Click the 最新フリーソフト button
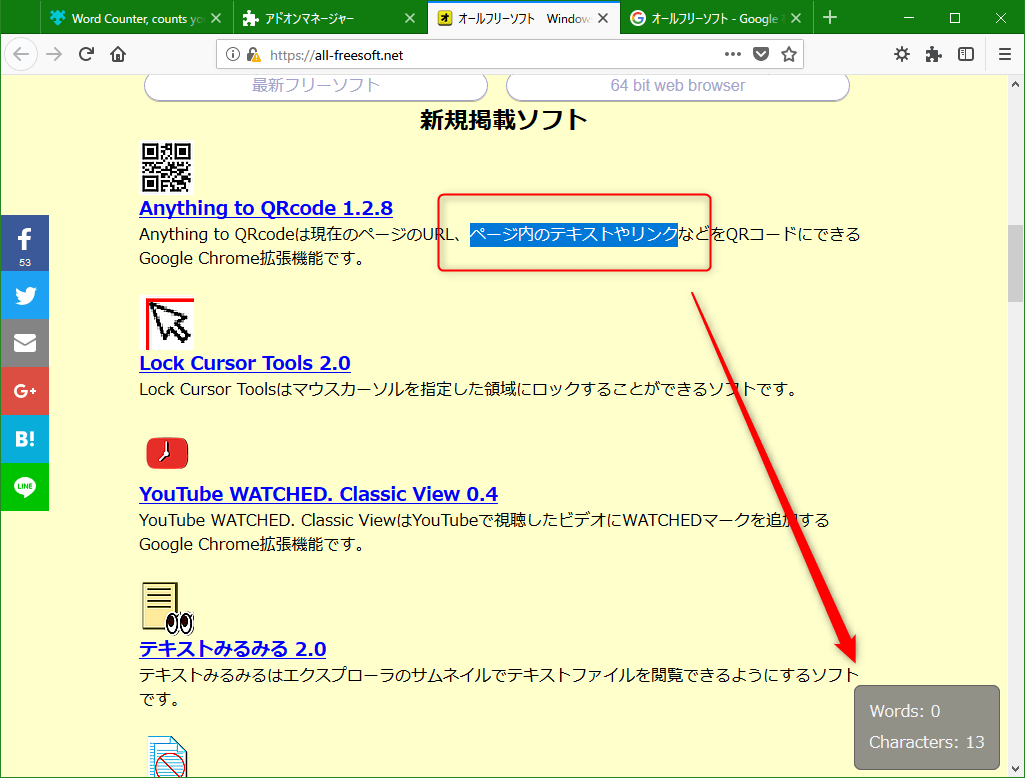Viewport: 1025px width, 778px height. click(x=316, y=86)
